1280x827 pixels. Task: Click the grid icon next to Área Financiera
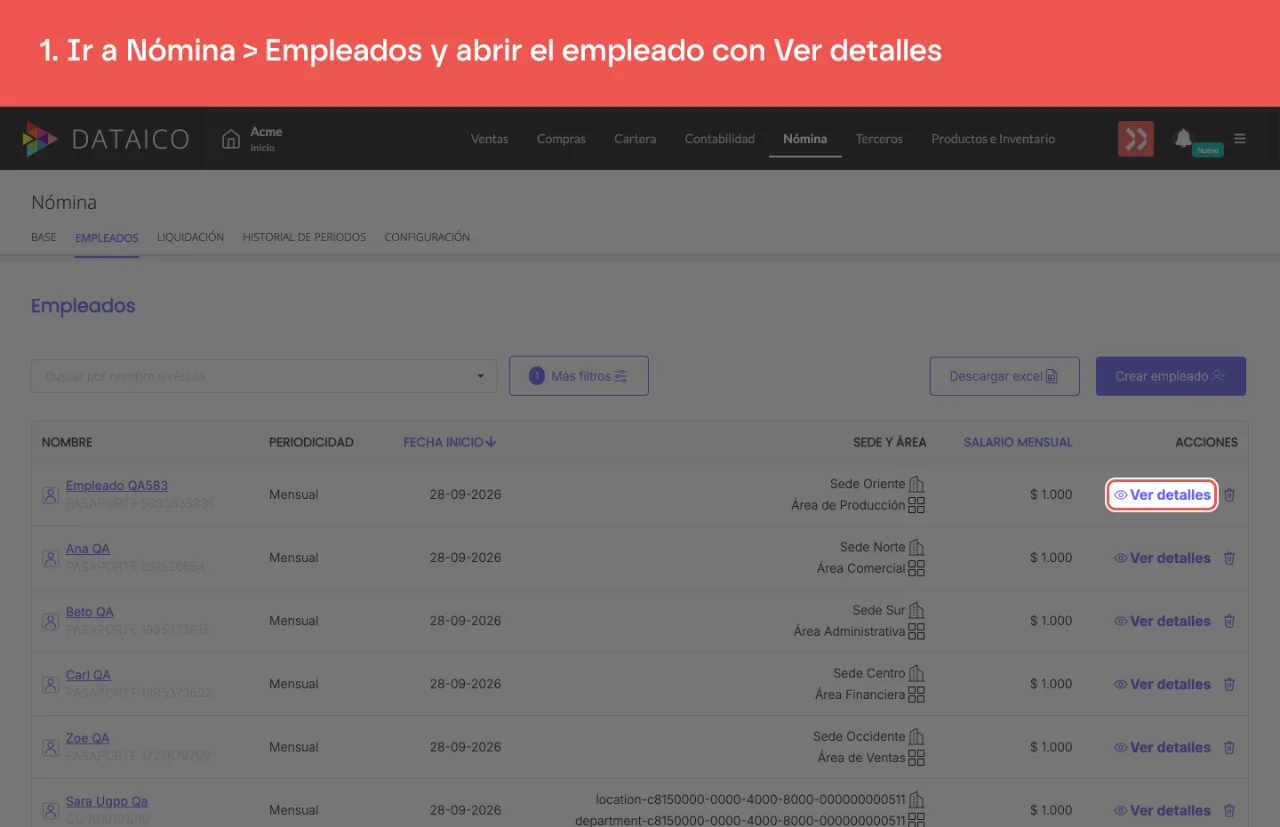(916, 694)
